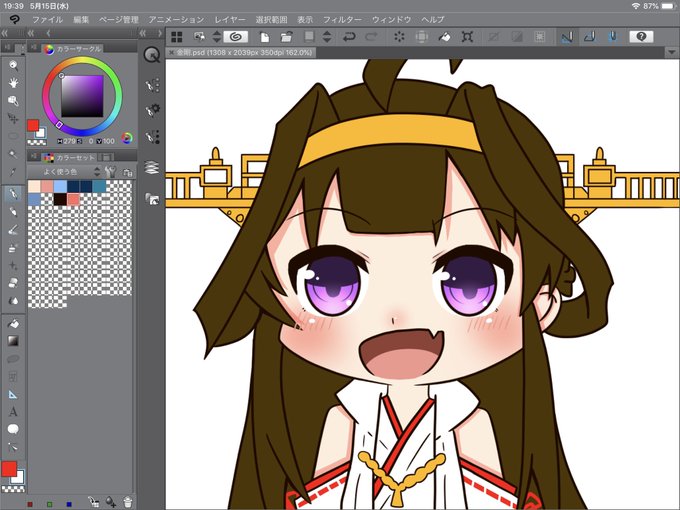Open the CLIP STUDIO spiral toolbar button
Screen dimensions: 680x510
235,37
